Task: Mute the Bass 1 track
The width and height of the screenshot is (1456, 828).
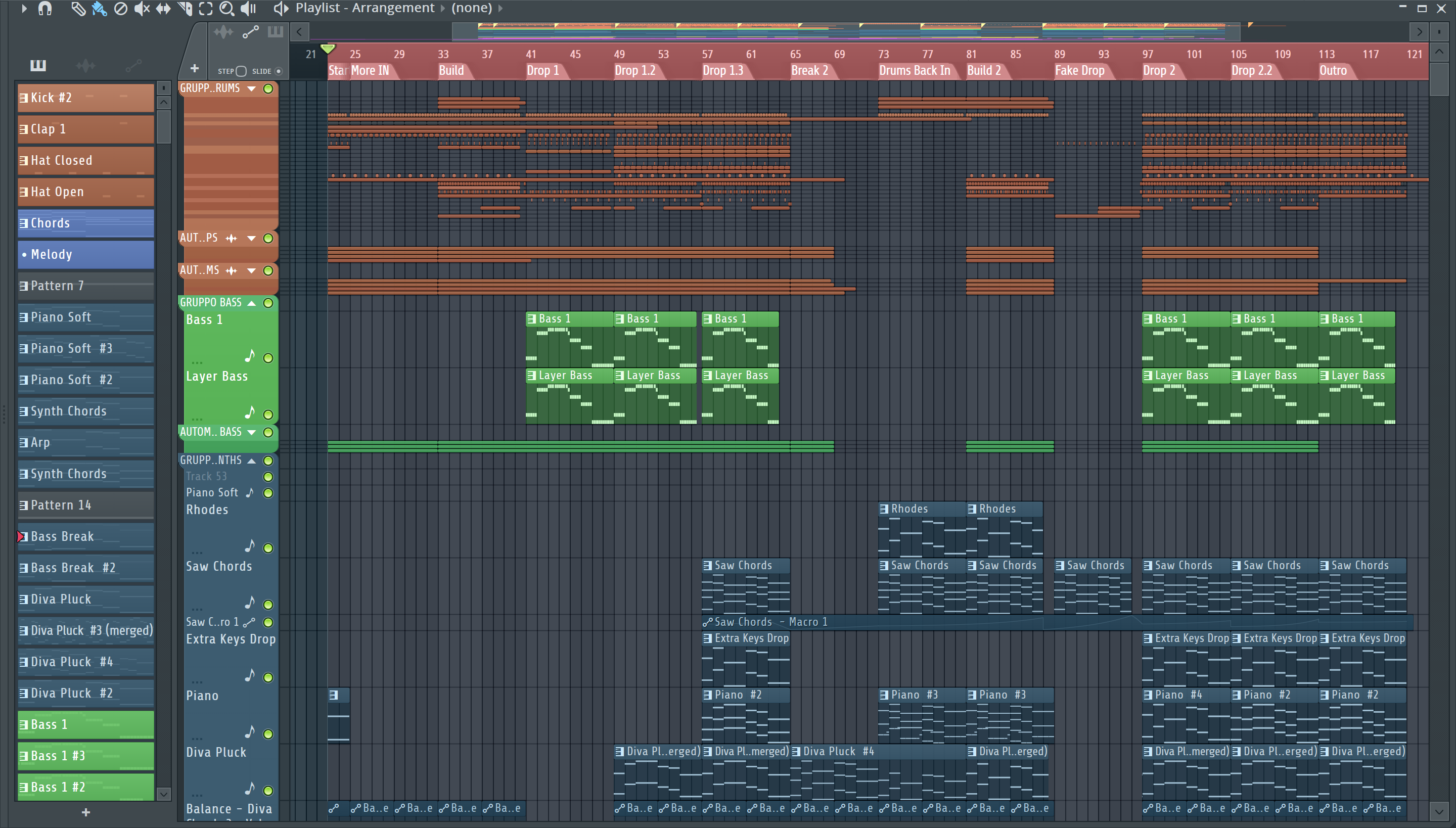Action: click(x=268, y=358)
